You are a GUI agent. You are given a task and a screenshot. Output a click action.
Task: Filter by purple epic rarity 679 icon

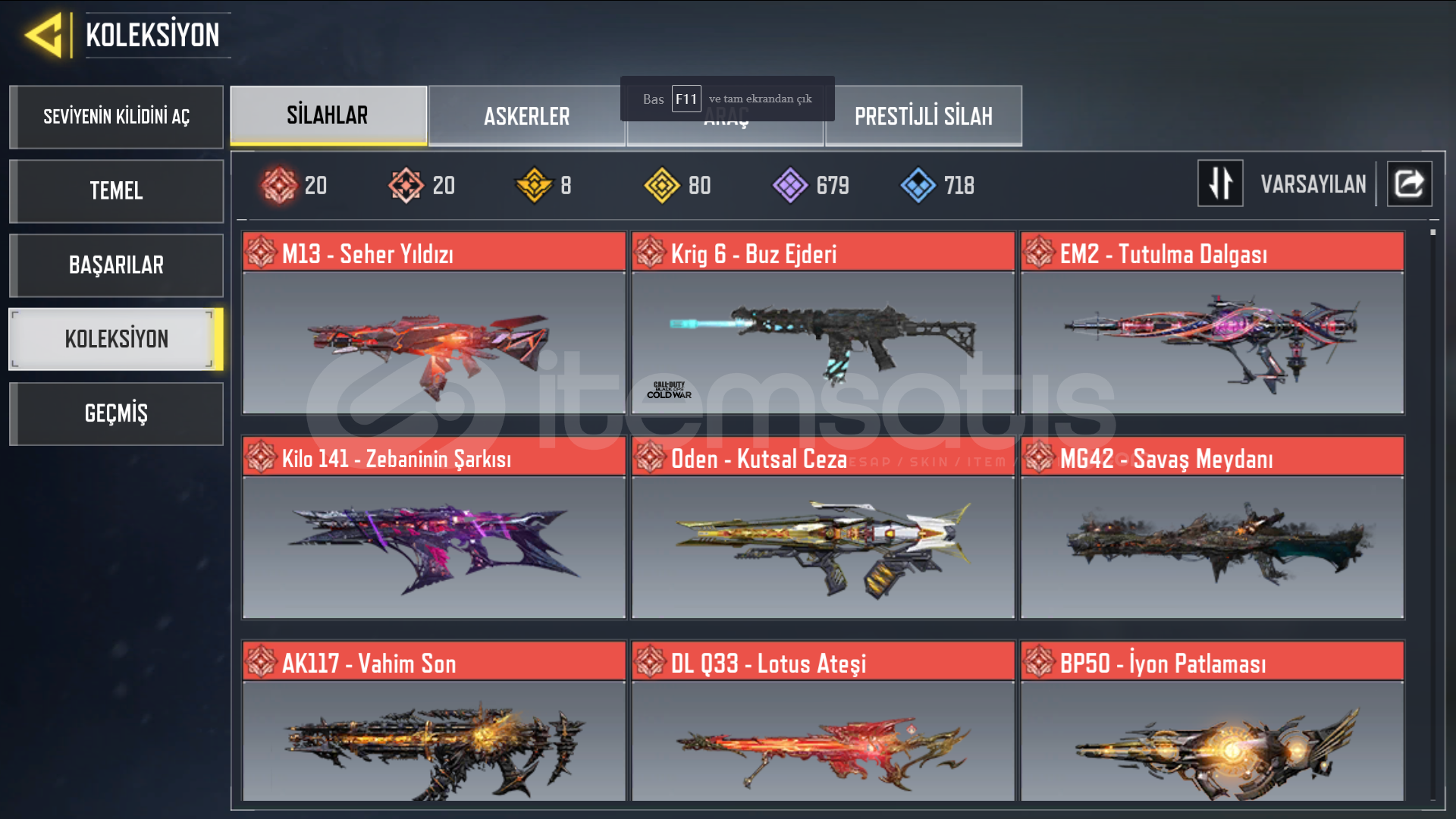pyautogui.click(x=790, y=185)
